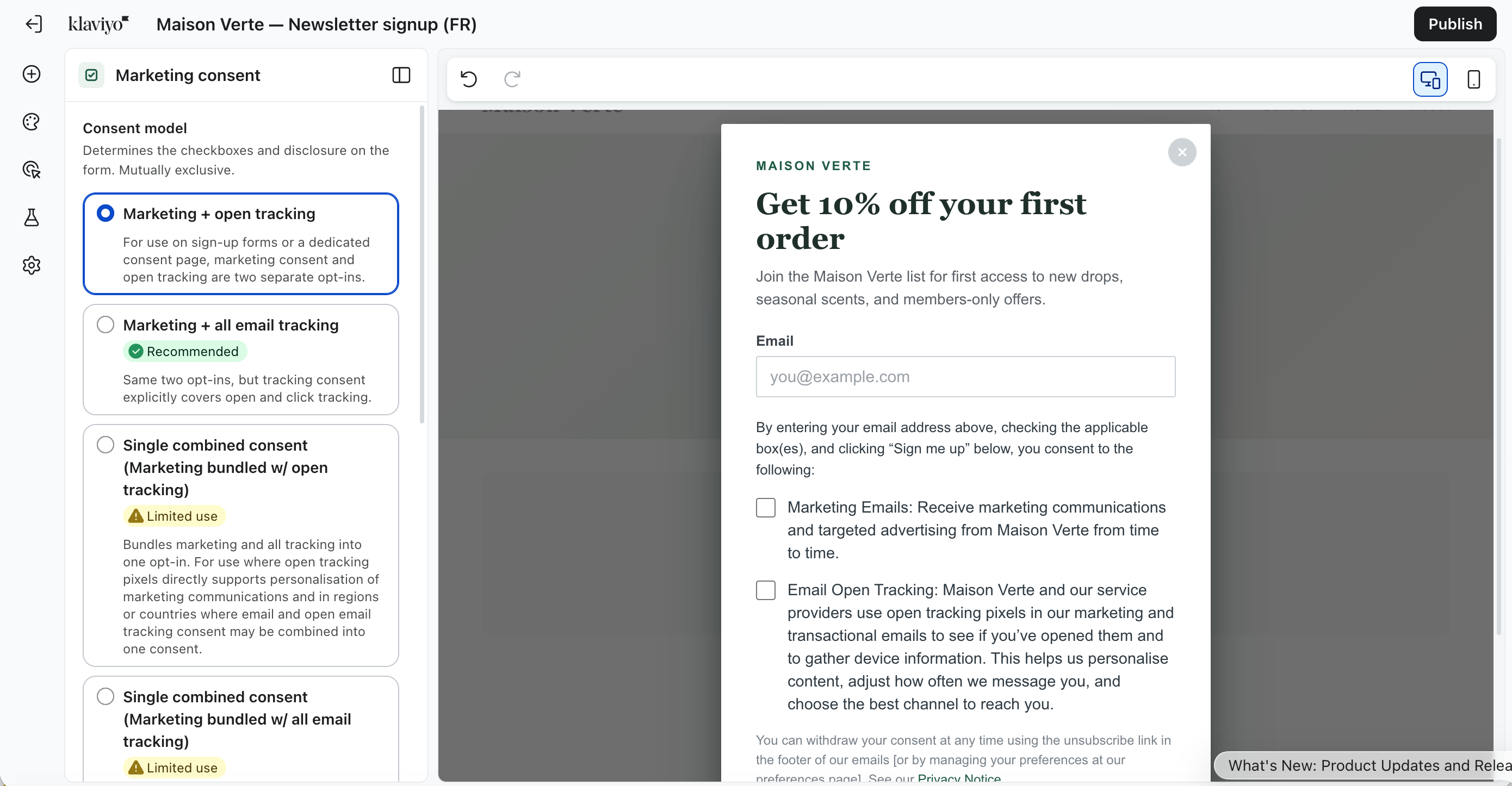This screenshot has width=1512, height=786.
Task: Click the Marketing consent panel title
Action: pos(188,75)
